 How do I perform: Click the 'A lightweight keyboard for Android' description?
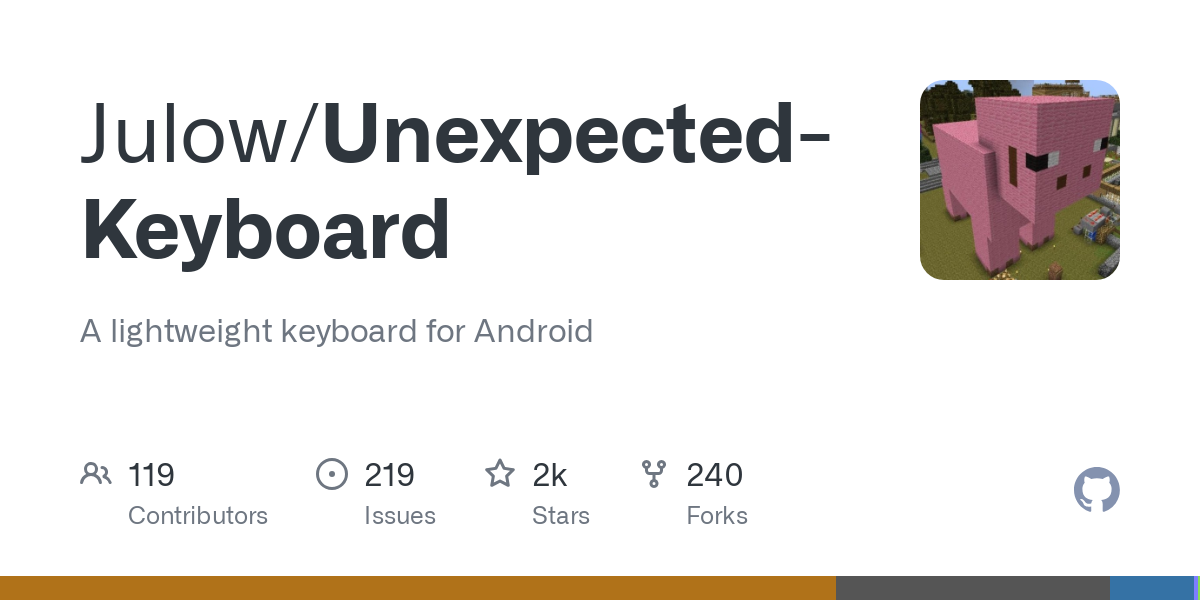336,331
